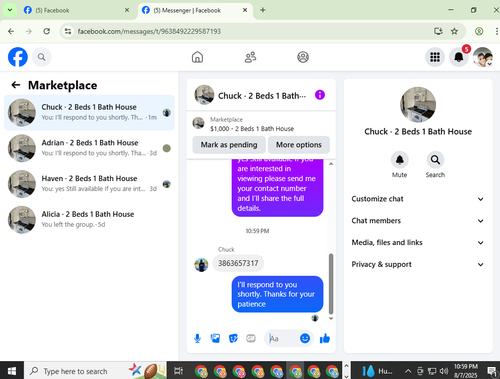Reload the page with browser refresh icon
Image resolution: width=500 pixels, height=379 pixels.
coord(47,31)
